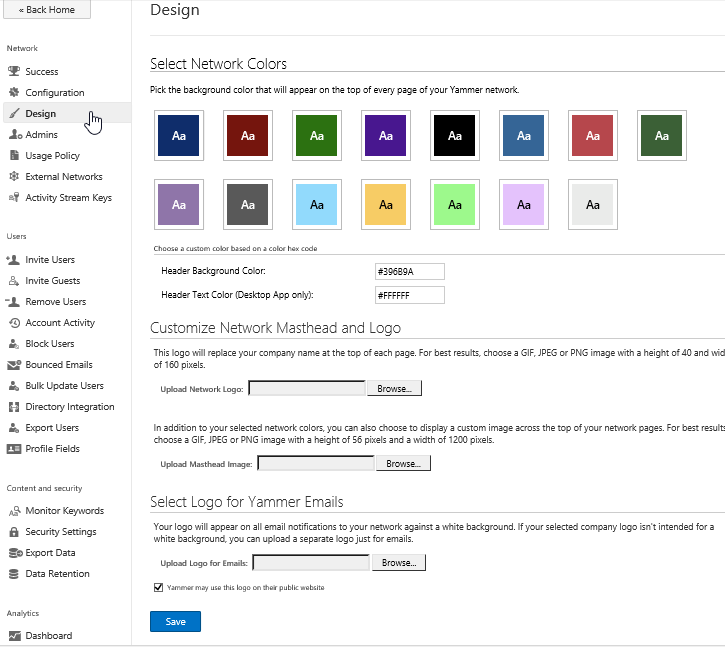725x647 pixels.
Task: Click the Security Settings lock icon
Action: point(14,532)
